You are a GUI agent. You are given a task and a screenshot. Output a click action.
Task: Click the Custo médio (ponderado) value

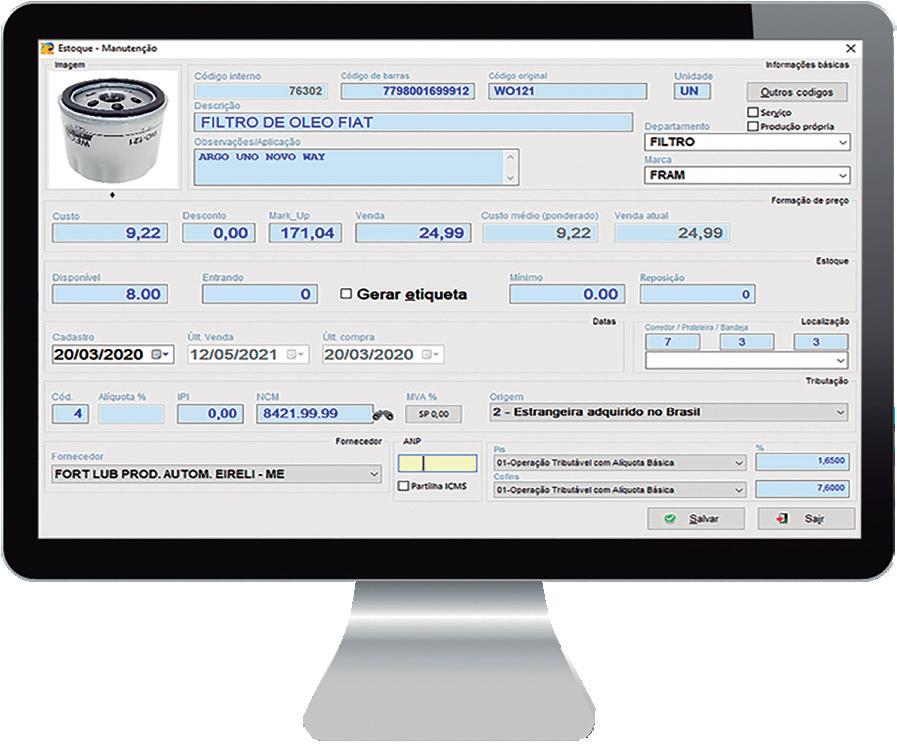click(x=540, y=233)
